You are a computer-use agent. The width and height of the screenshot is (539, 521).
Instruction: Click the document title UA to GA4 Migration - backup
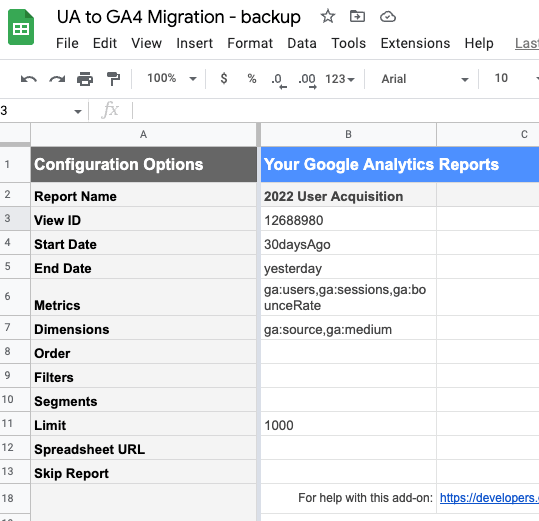click(179, 17)
